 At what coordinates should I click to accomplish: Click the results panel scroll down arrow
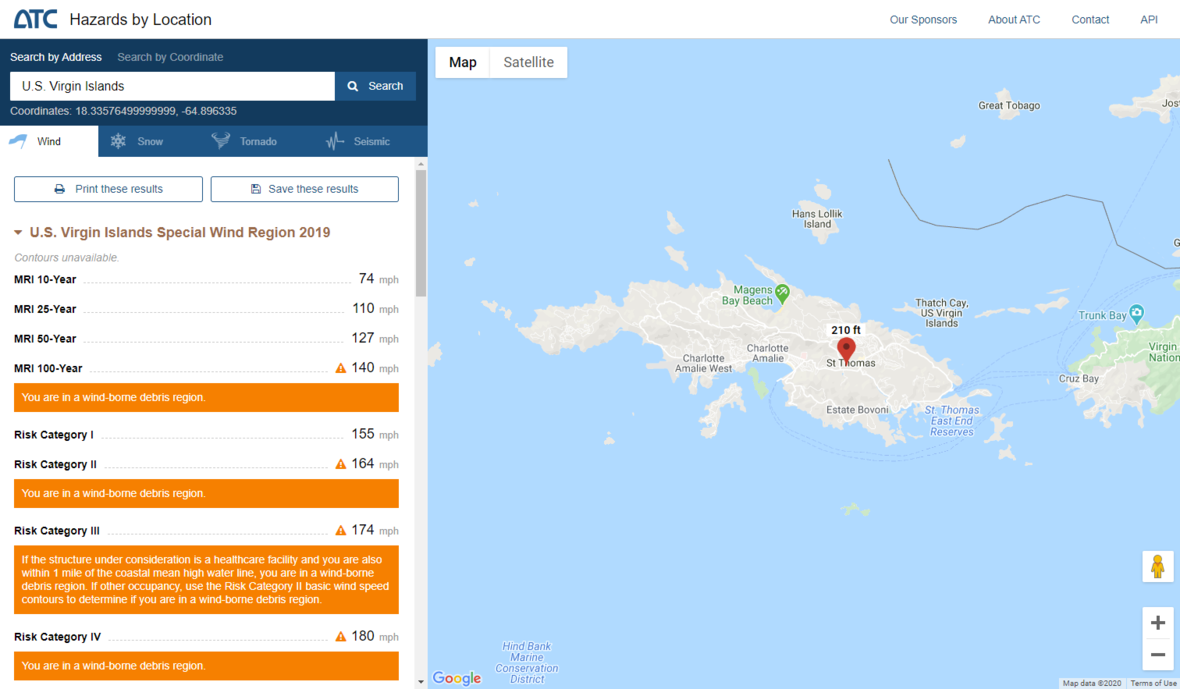click(x=421, y=681)
